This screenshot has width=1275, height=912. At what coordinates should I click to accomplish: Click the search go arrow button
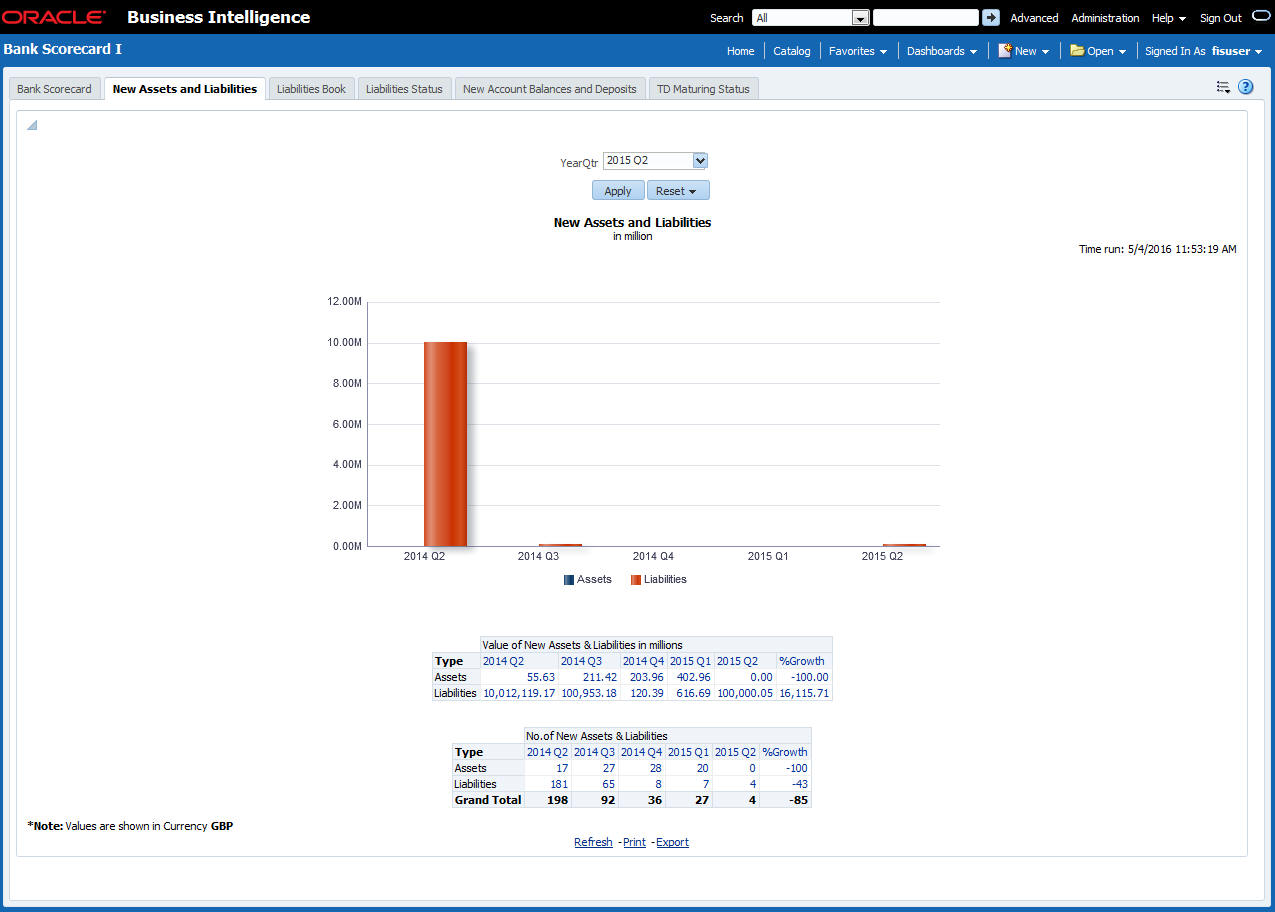pyautogui.click(x=991, y=18)
